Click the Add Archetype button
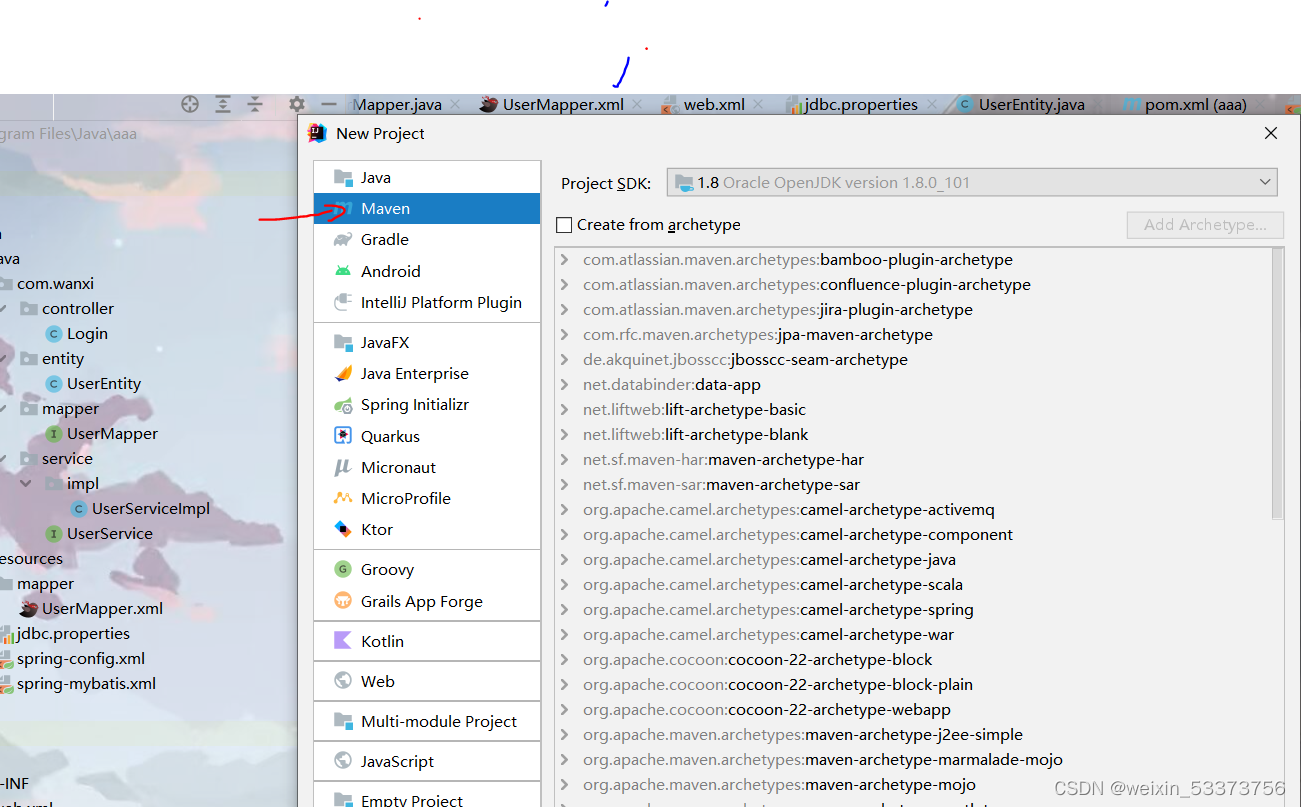Image resolution: width=1301 pixels, height=807 pixels. [x=1205, y=224]
